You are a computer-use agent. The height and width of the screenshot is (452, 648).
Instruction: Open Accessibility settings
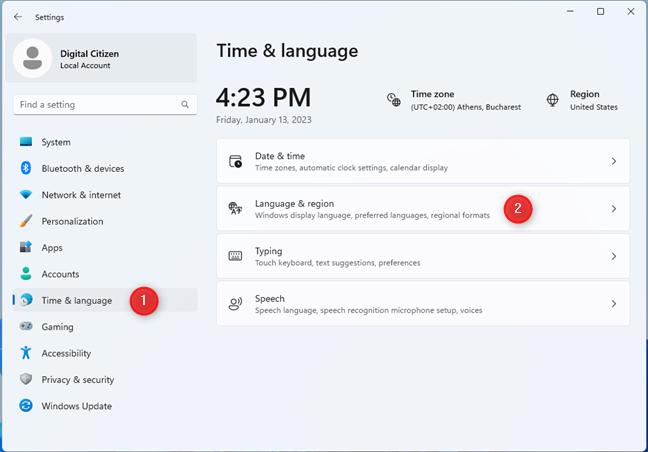tap(66, 353)
